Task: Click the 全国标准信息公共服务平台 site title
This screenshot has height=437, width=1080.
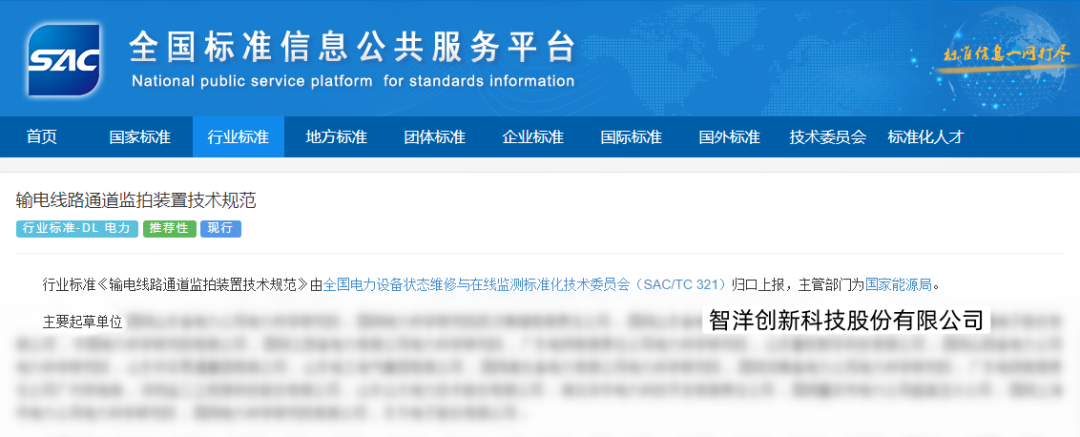Action: pyautogui.click(x=352, y=48)
